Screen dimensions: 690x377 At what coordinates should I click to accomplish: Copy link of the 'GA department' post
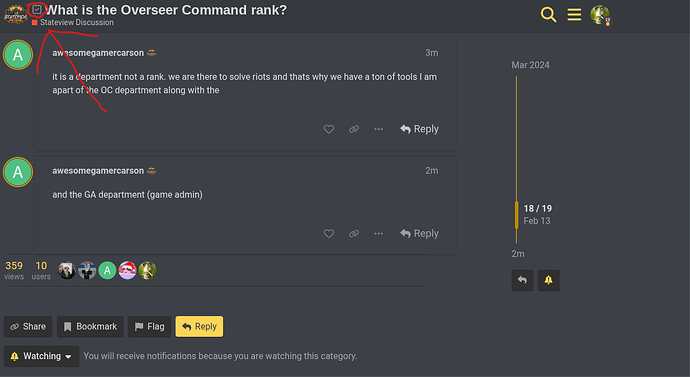(354, 234)
